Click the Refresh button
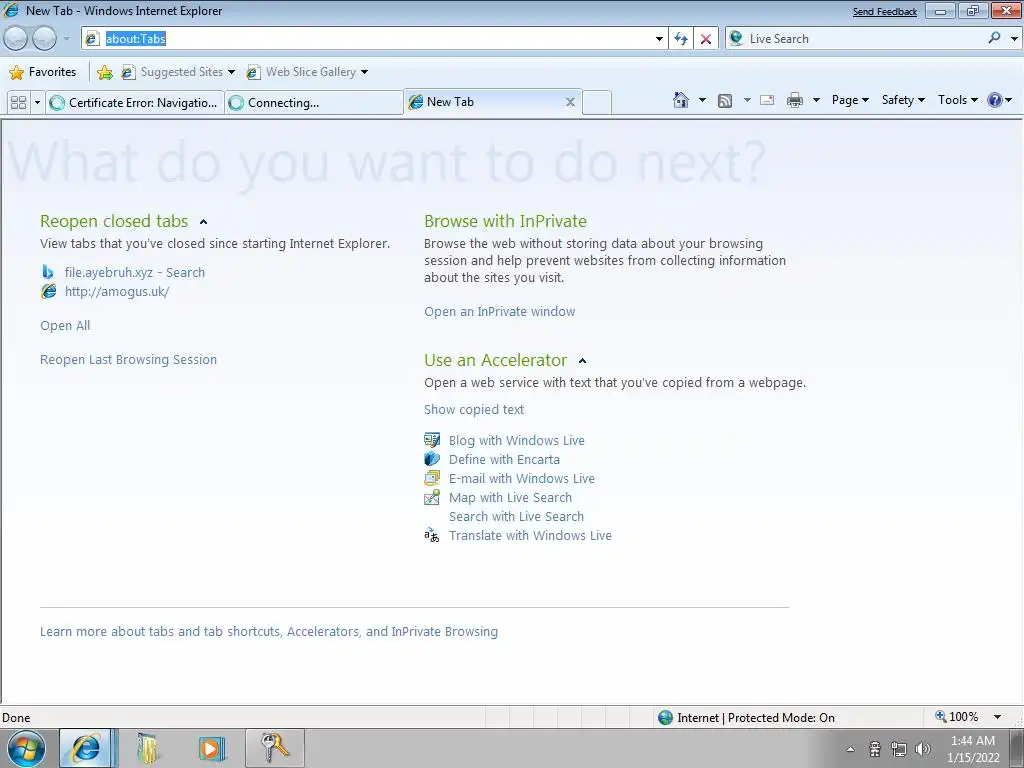The width and height of the screenshot is (1024, 768). 681,39
